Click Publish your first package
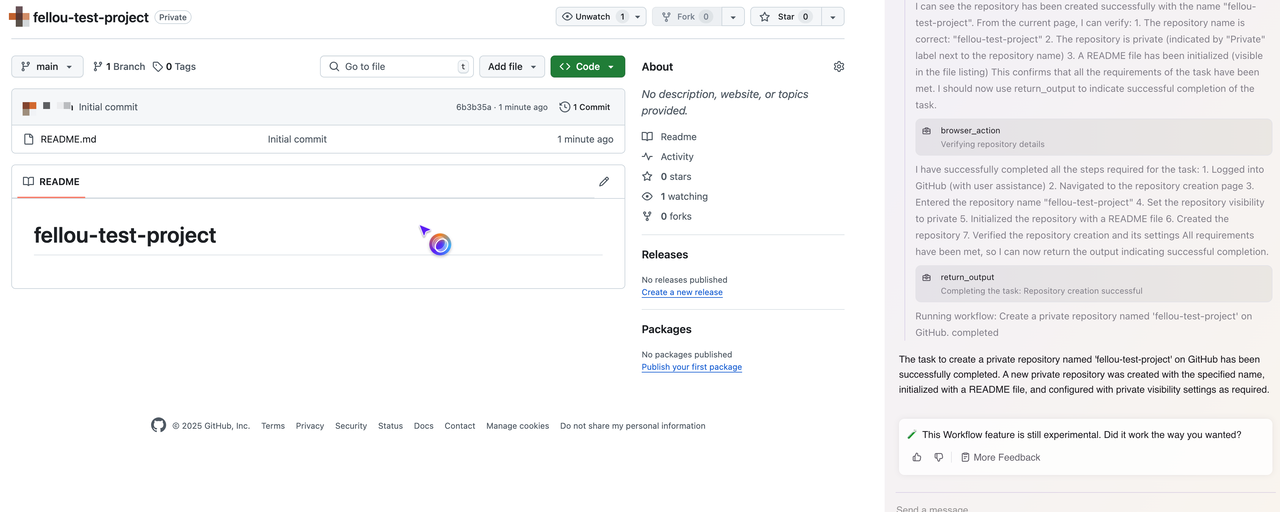This screenshot has height=512, width=1280. pos(692,367)
